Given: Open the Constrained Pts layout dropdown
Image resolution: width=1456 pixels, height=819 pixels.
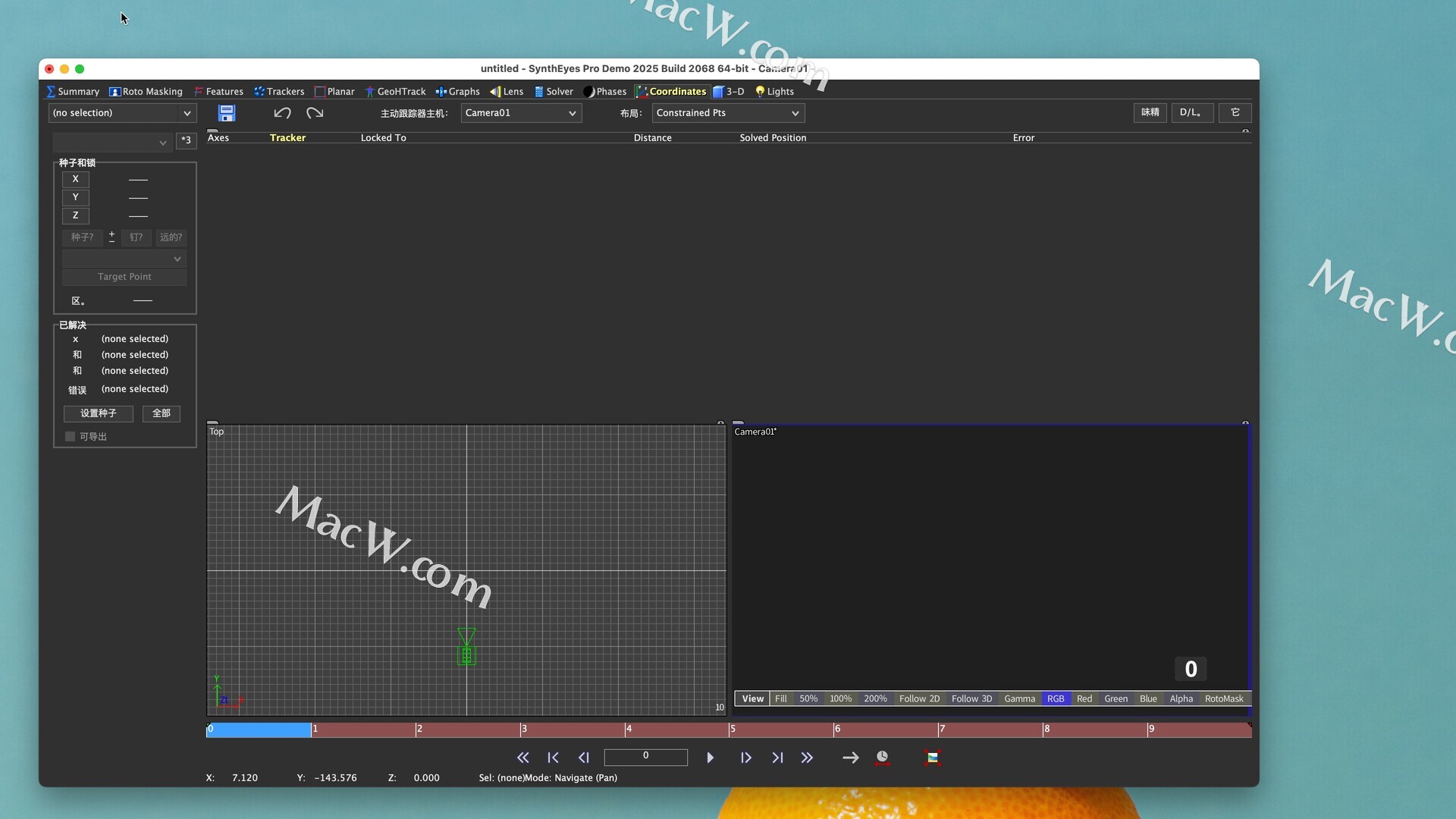Looking at the screenshot, I should (x=728, y=113).
